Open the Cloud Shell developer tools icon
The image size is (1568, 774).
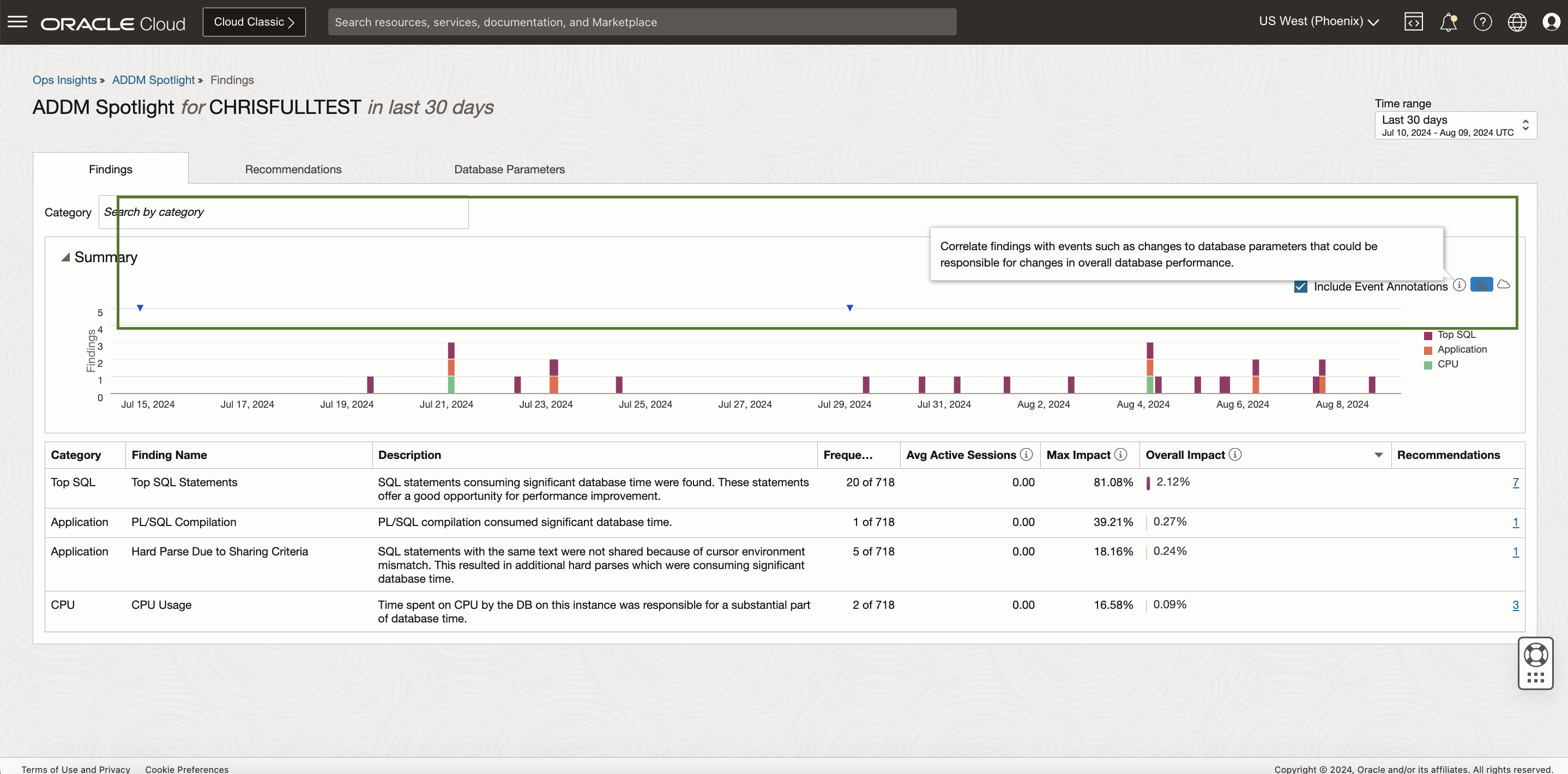[1413, 22]
